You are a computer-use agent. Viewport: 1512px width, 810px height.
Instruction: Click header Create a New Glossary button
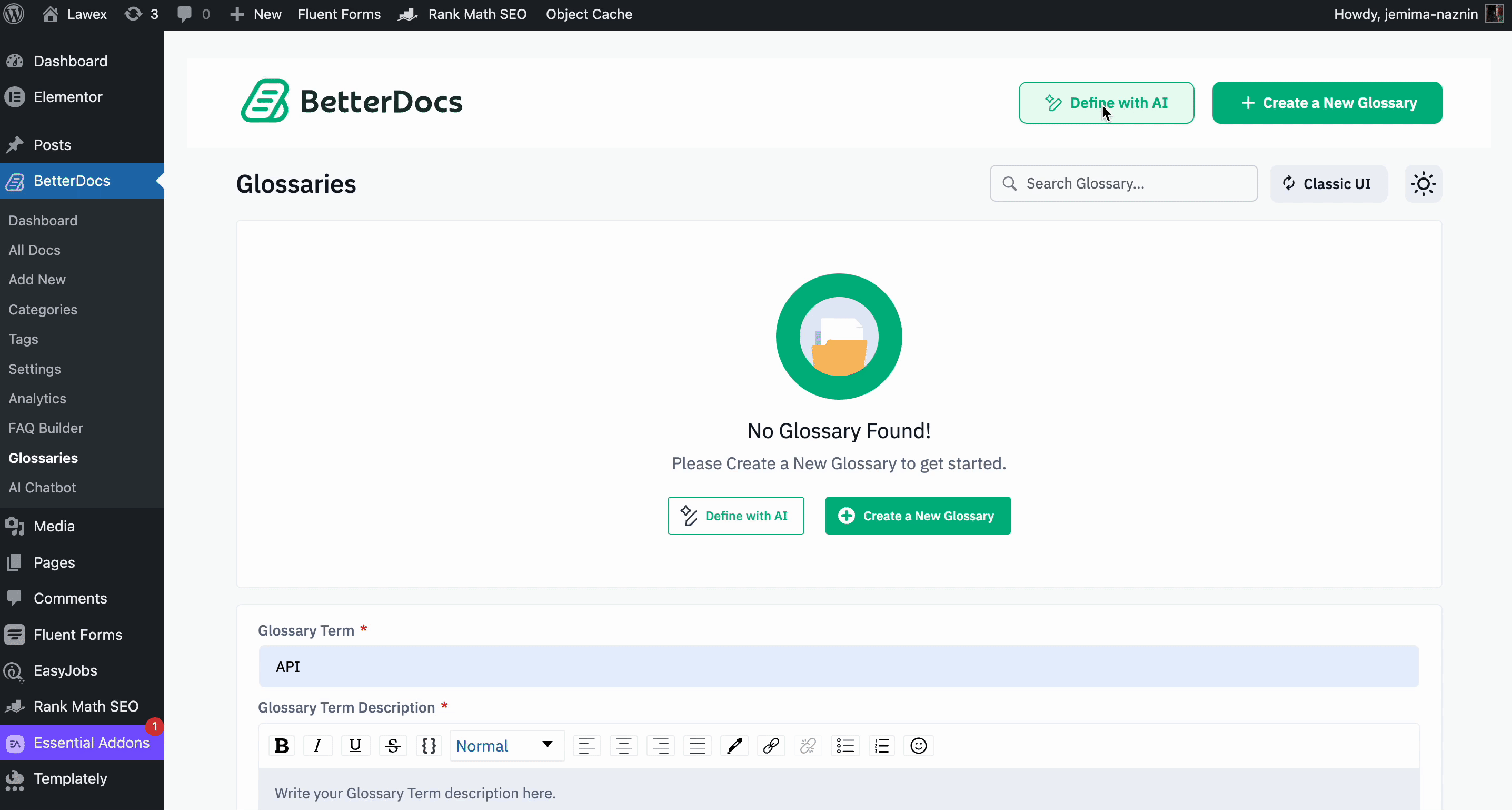1327,103
